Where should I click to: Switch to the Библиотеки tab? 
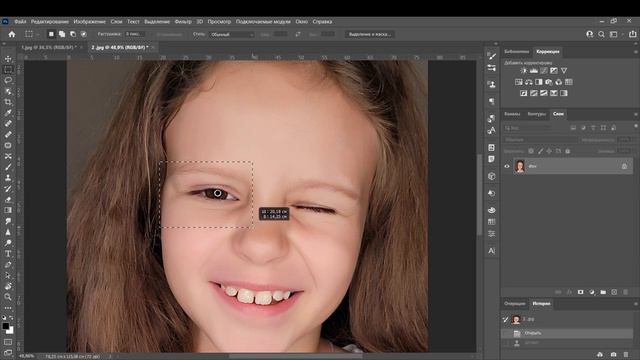click(x=516, y=52)
